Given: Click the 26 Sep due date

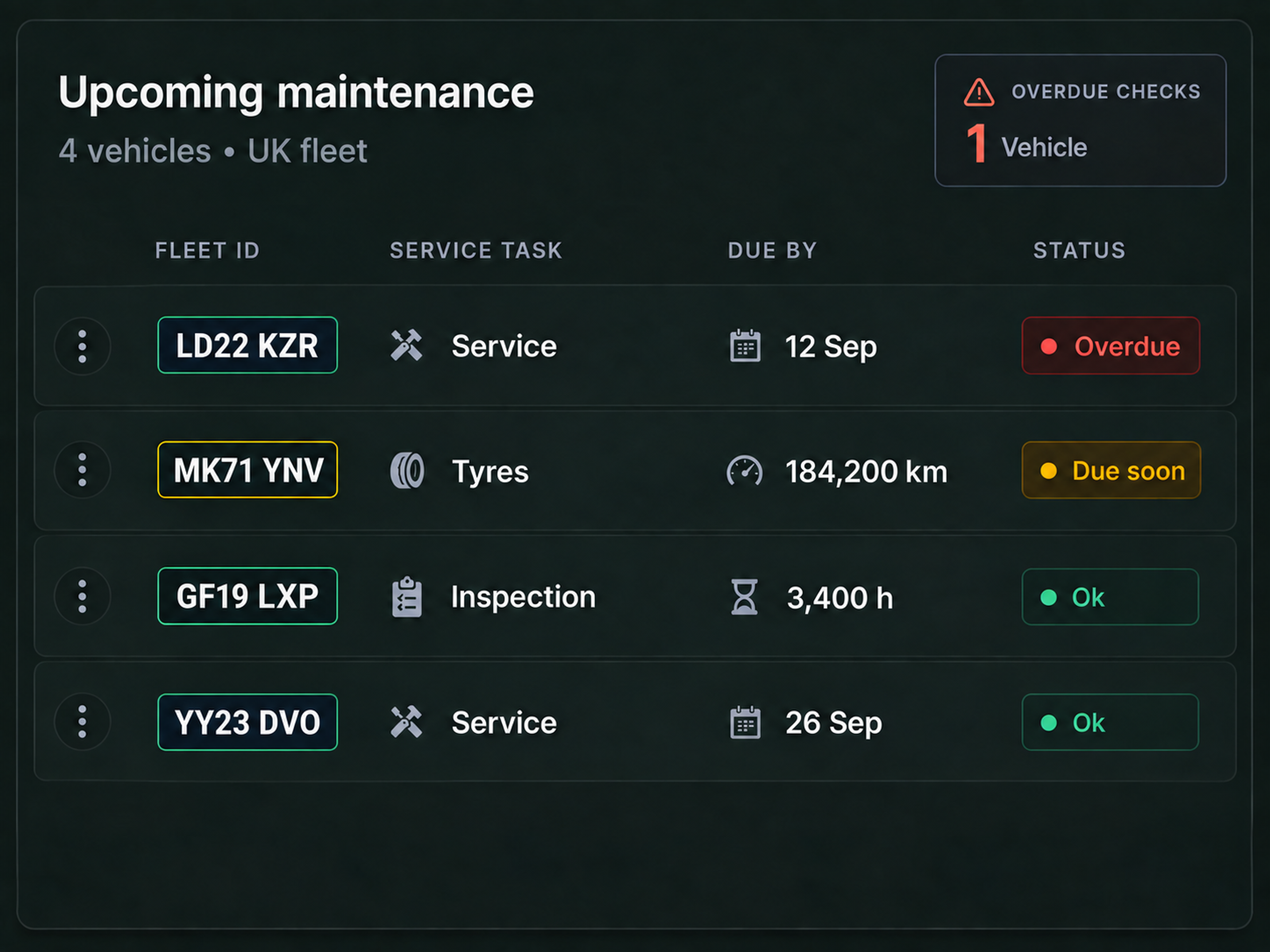Looking at the screenshot, I should (833, 723).
